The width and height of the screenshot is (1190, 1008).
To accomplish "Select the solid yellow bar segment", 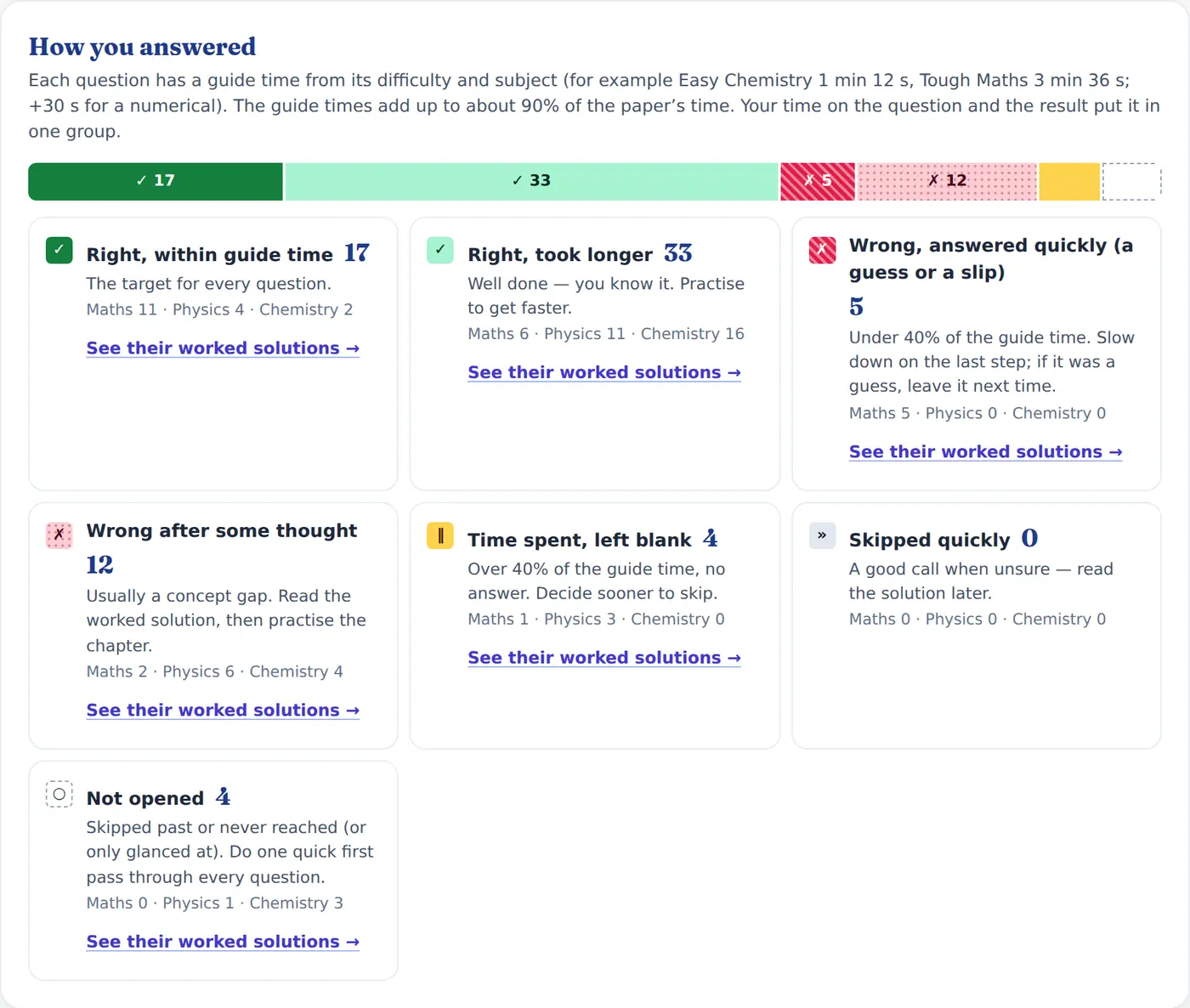I will pos(1069,181).
